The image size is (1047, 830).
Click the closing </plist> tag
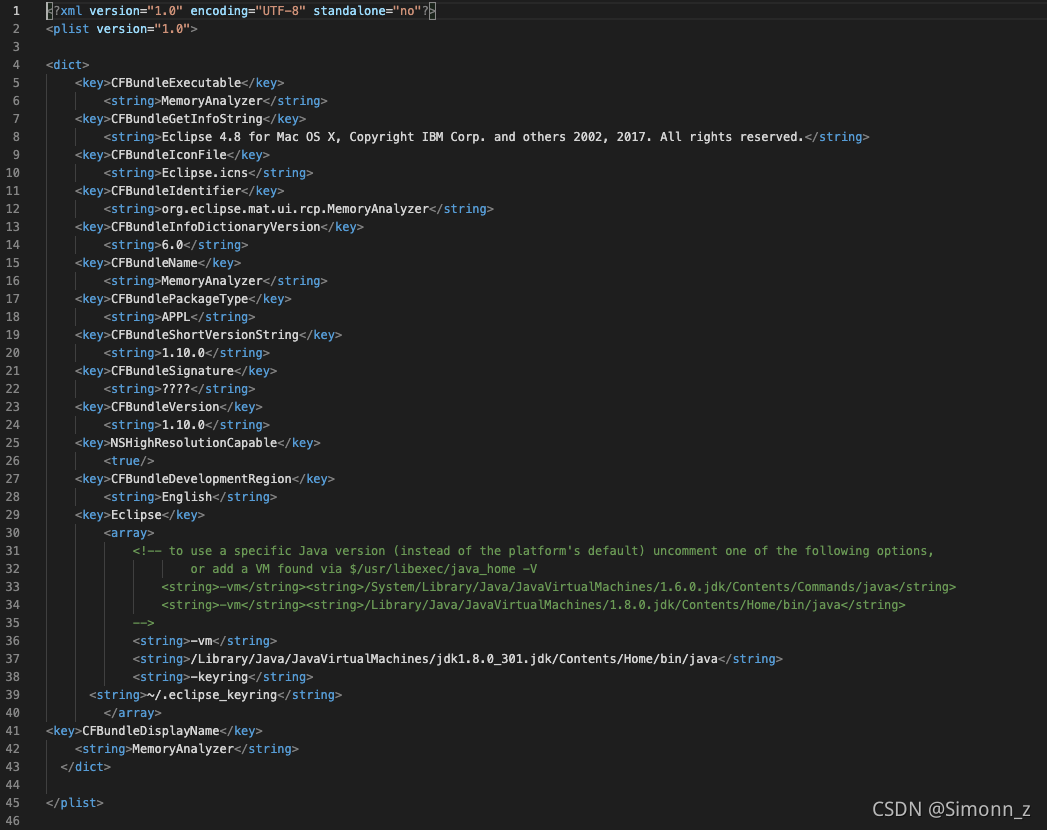[75, 803]
